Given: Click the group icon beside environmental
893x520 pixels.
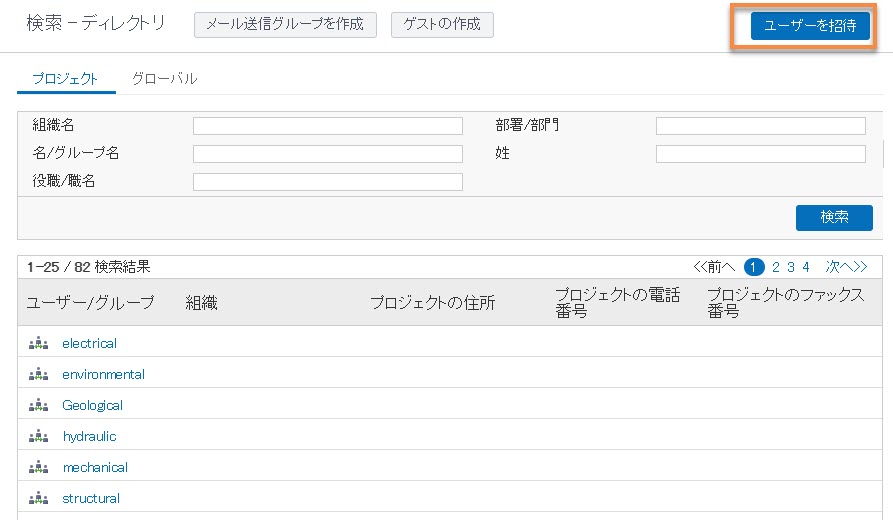Looking at the screenshot, I should pyautogui.click(x=38, y=374).
